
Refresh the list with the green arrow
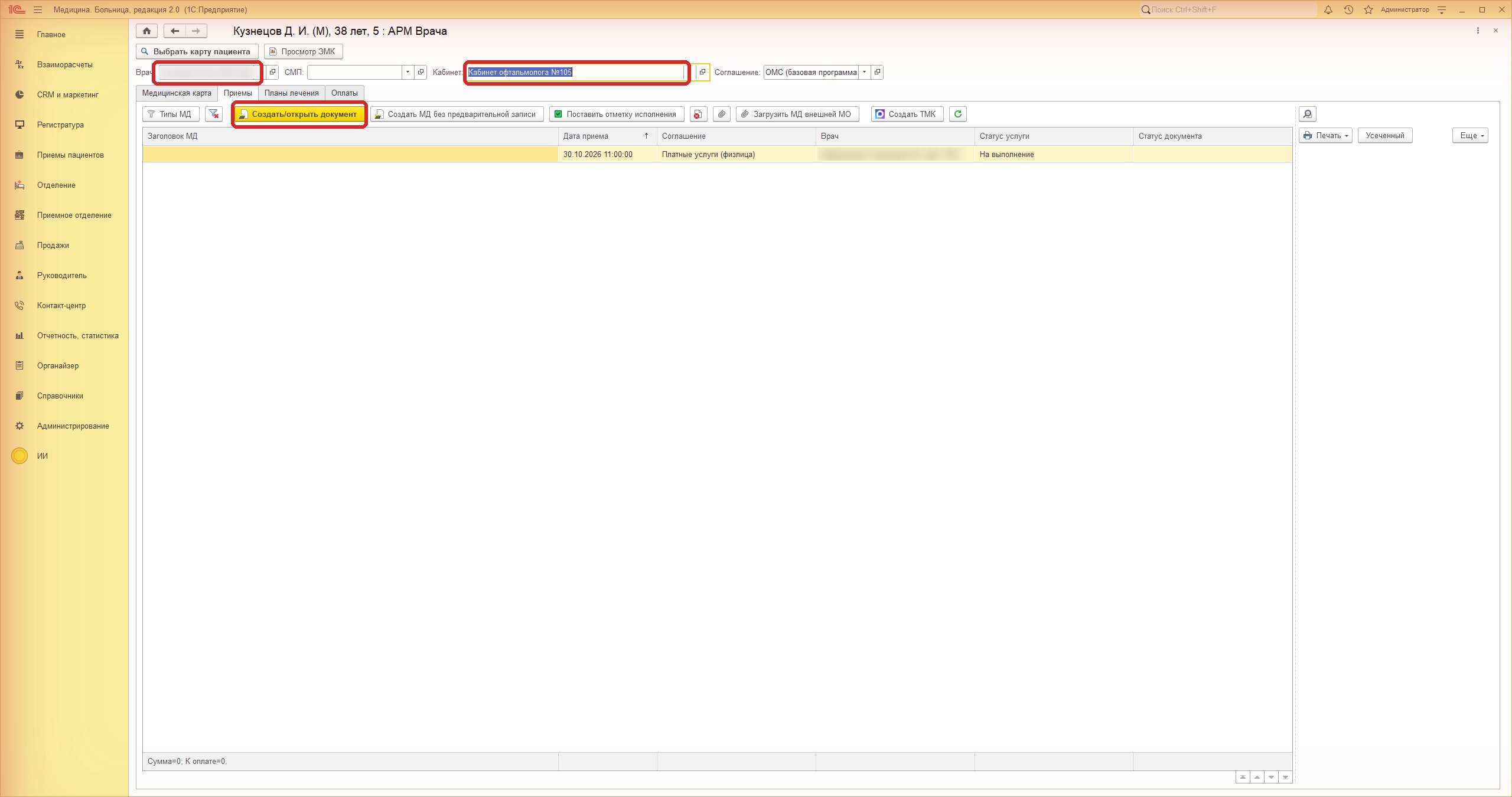pos(958,114)
